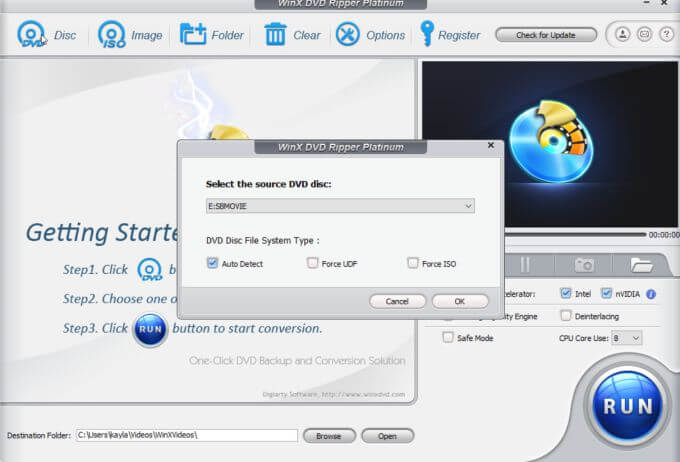Screen dimensions: 680x462
Task: Click the preview playback progress bar
Action: 575,235
